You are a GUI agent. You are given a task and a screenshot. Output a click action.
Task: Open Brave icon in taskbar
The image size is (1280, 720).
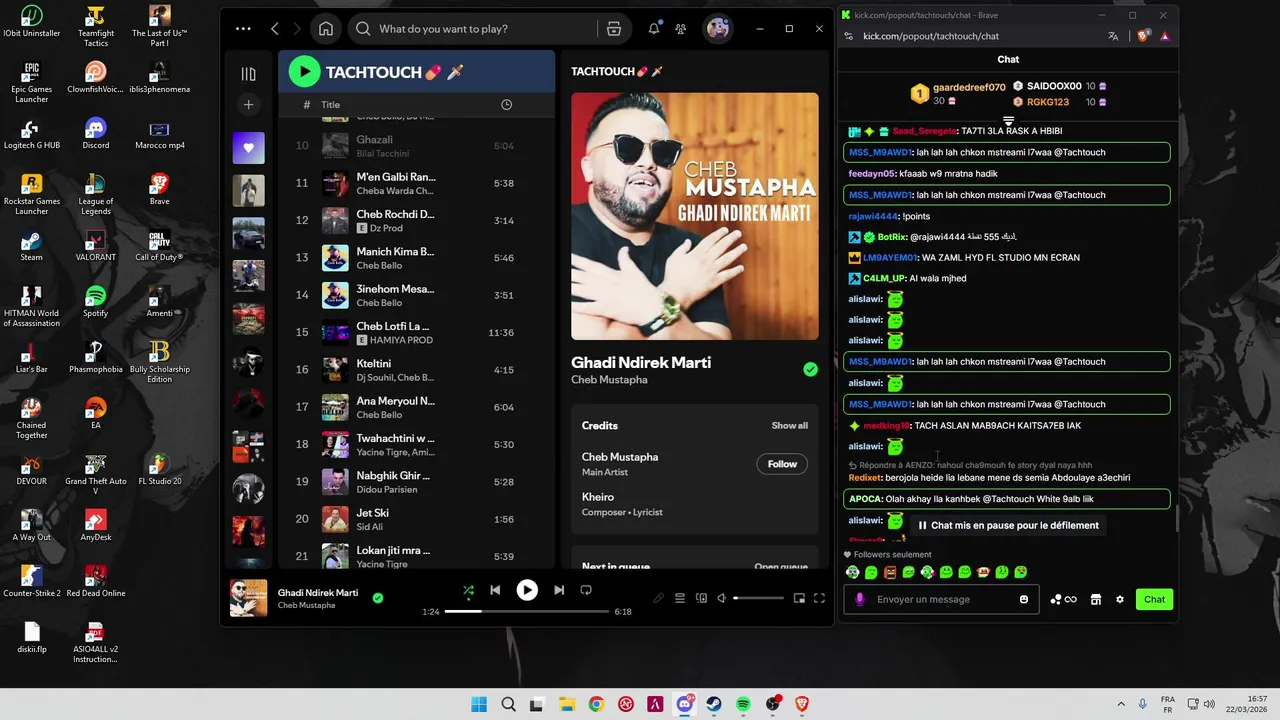pos(802,704)
